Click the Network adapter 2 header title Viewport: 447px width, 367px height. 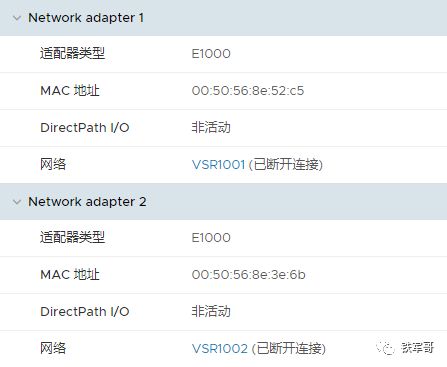coord(87,202)
